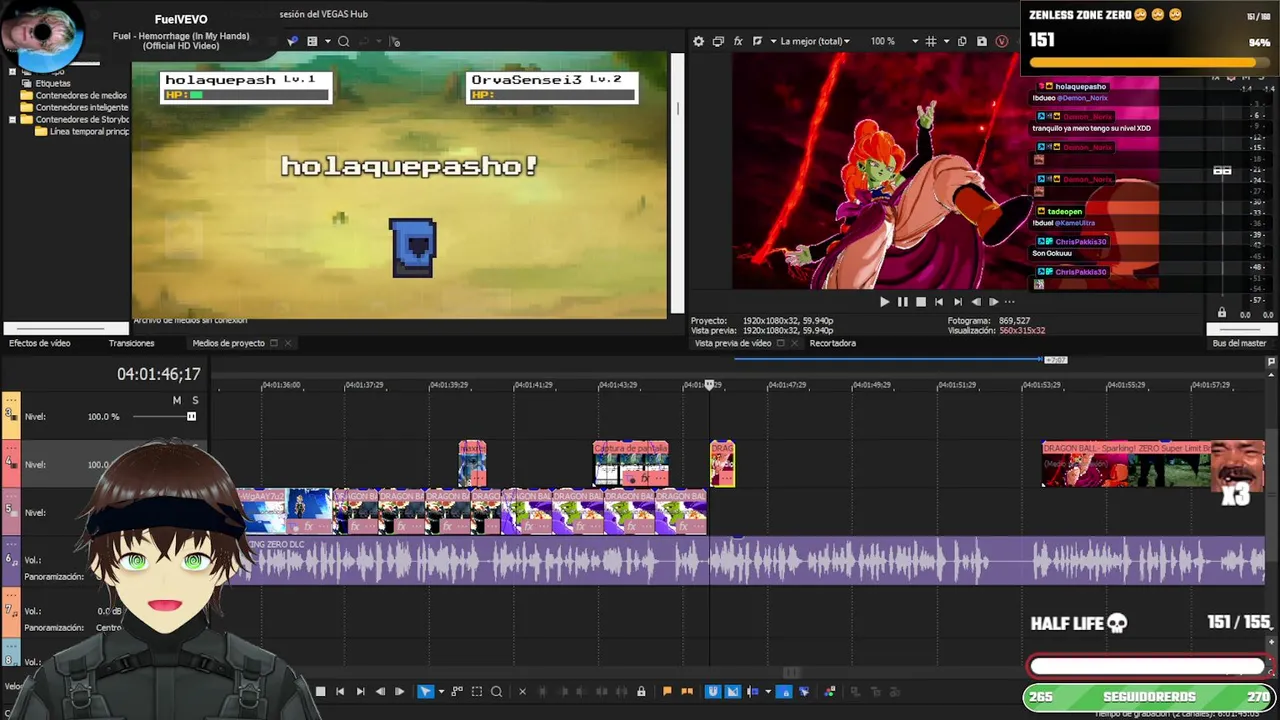Insert region double orange flag icon
1280x720 pixels.
pyautogui.click(x=687, y=691)
